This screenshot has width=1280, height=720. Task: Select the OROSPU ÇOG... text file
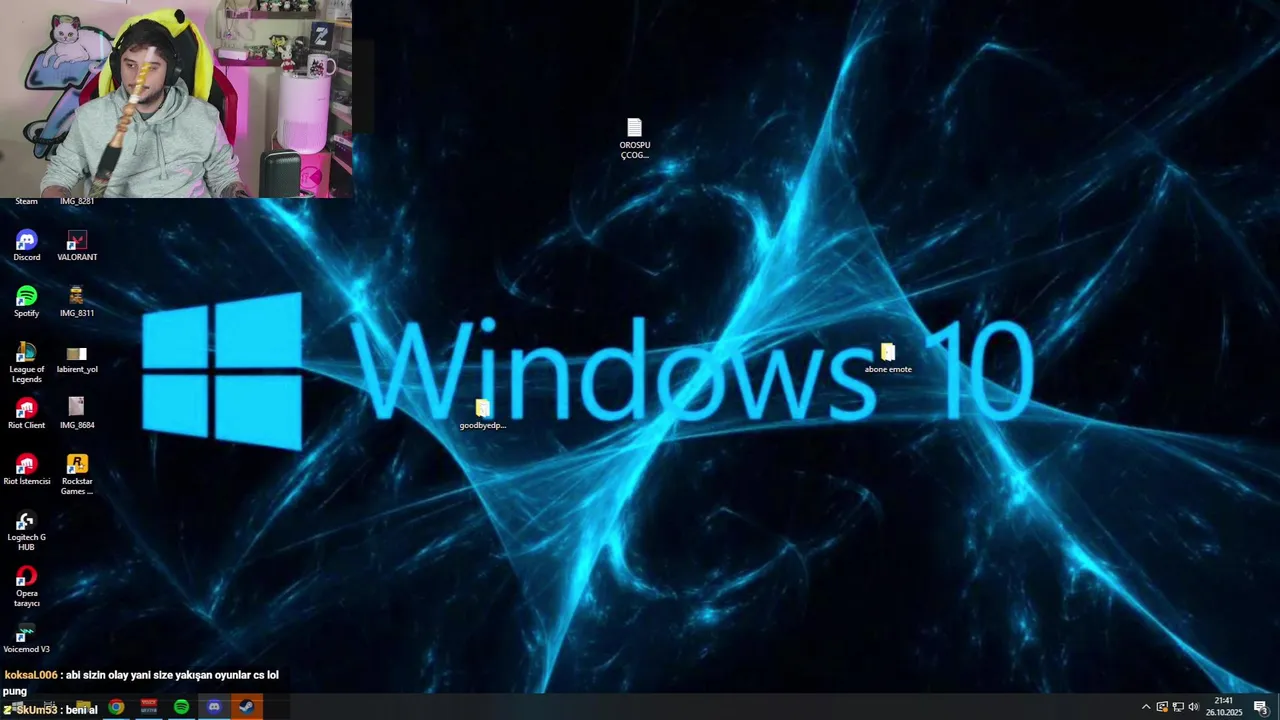(x=634, y=139)
